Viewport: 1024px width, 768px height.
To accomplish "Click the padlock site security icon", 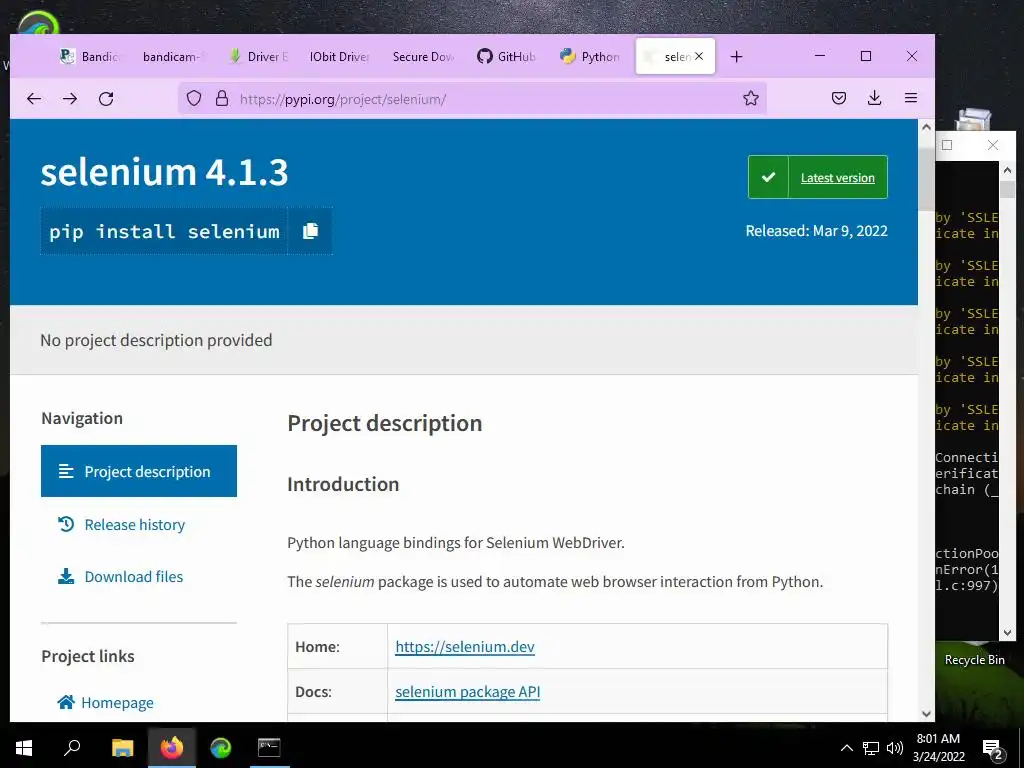I will (222, 99).
